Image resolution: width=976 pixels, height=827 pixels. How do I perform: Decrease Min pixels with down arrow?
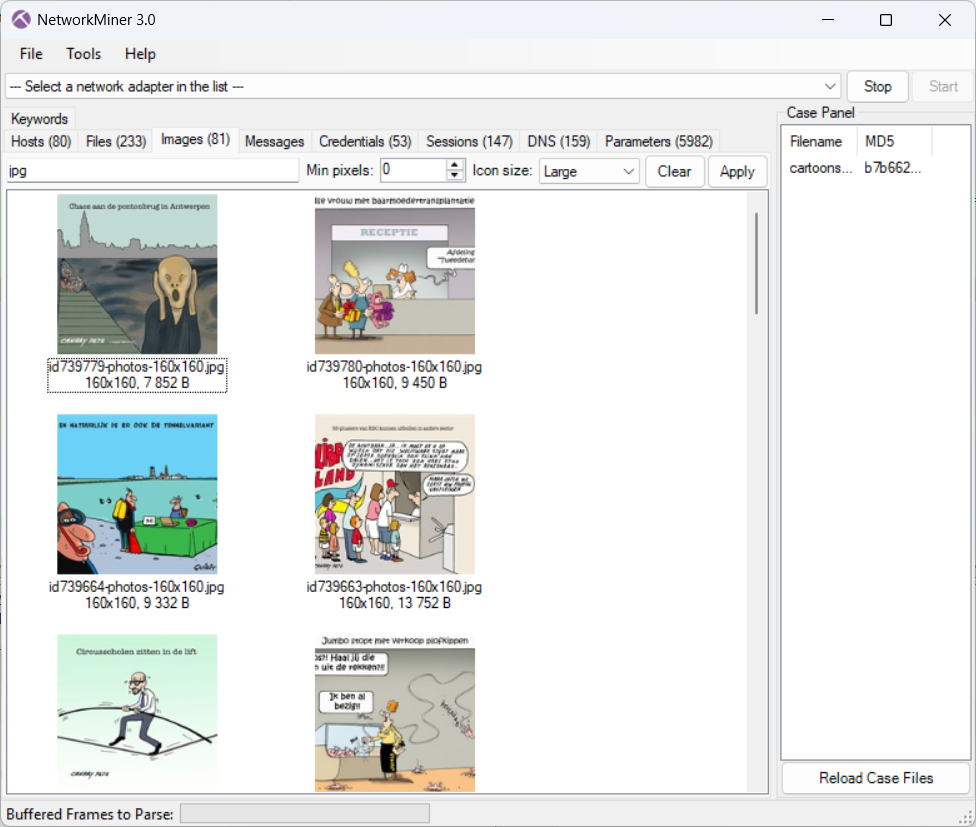455,177
